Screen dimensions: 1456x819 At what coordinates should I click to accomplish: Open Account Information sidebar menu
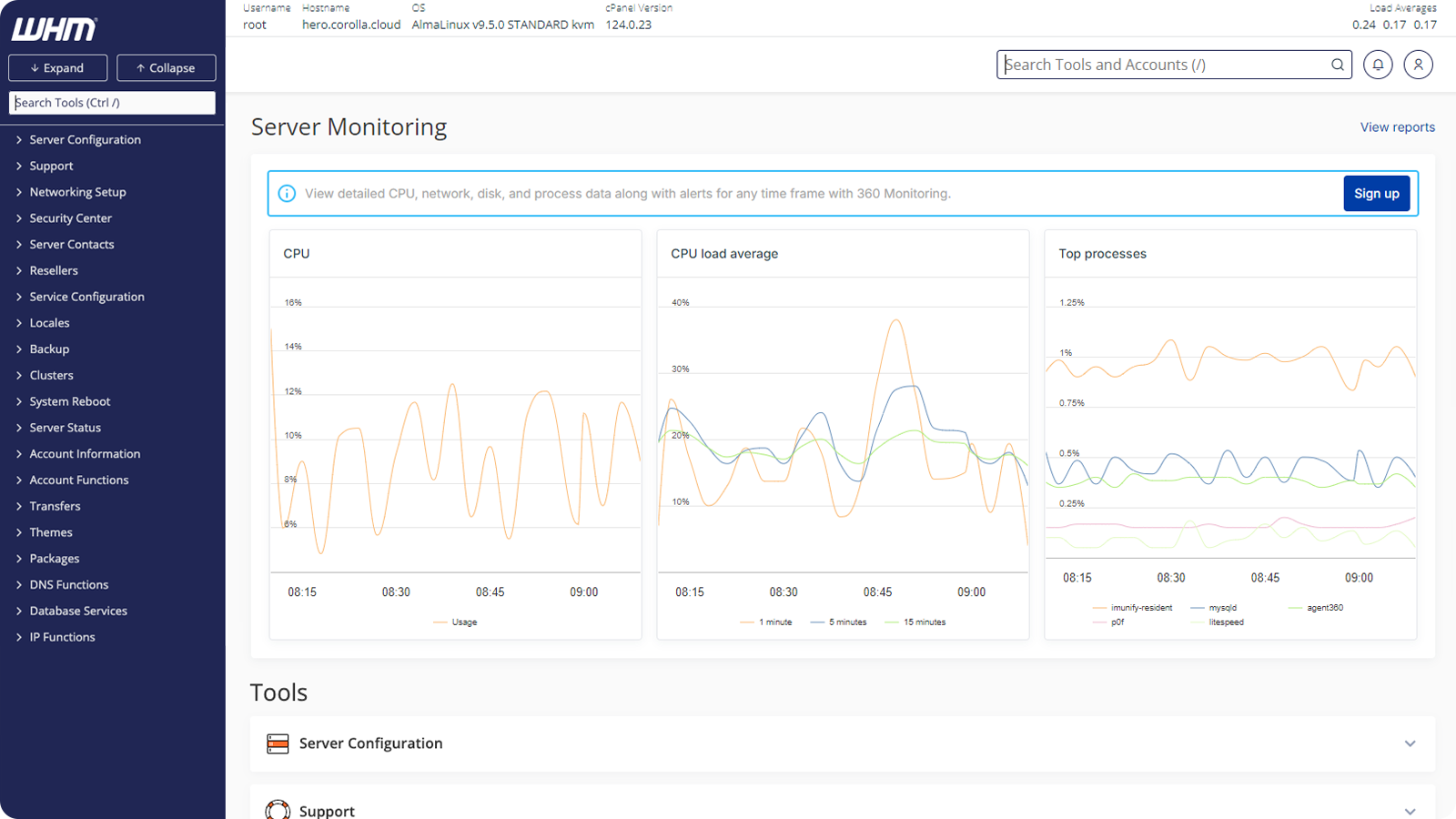[85, 454]
